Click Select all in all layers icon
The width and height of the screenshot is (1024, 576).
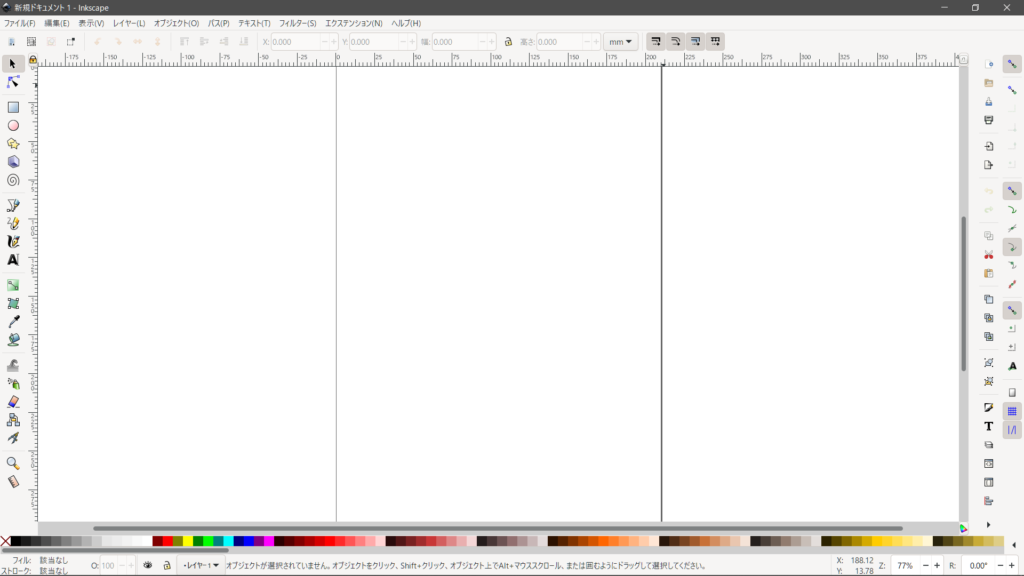(31, 42)
